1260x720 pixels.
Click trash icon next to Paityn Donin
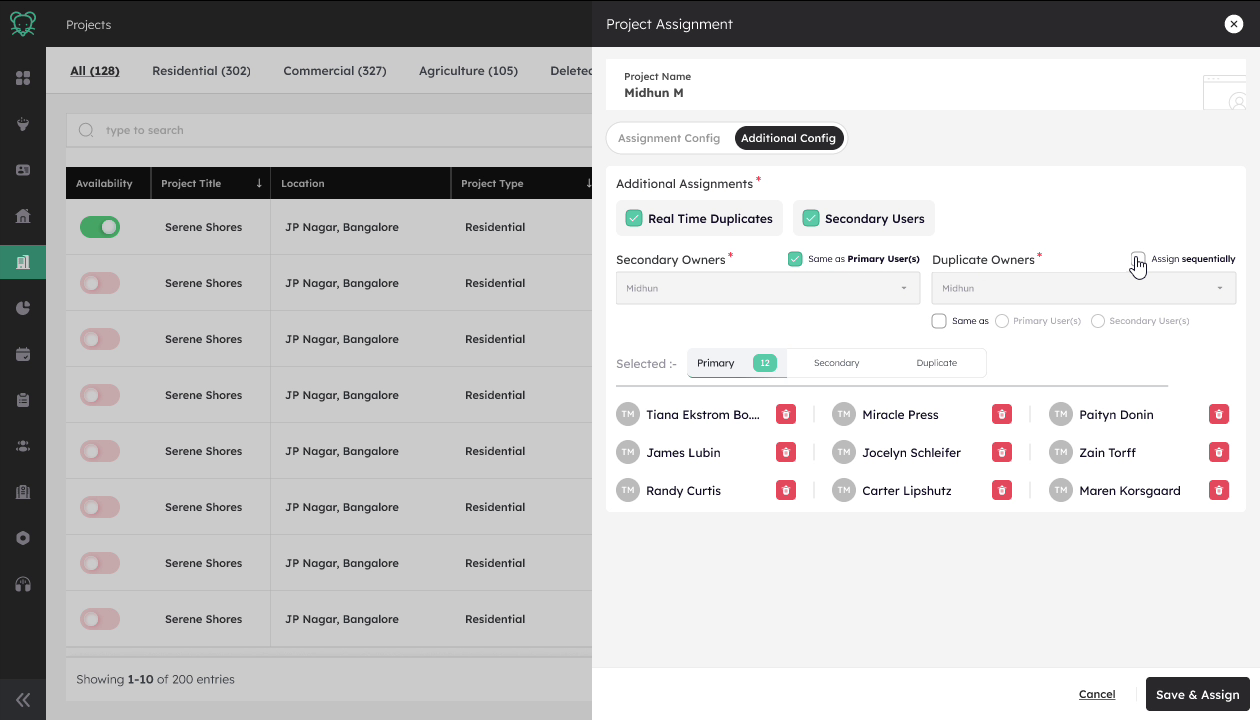(1219, 414)
